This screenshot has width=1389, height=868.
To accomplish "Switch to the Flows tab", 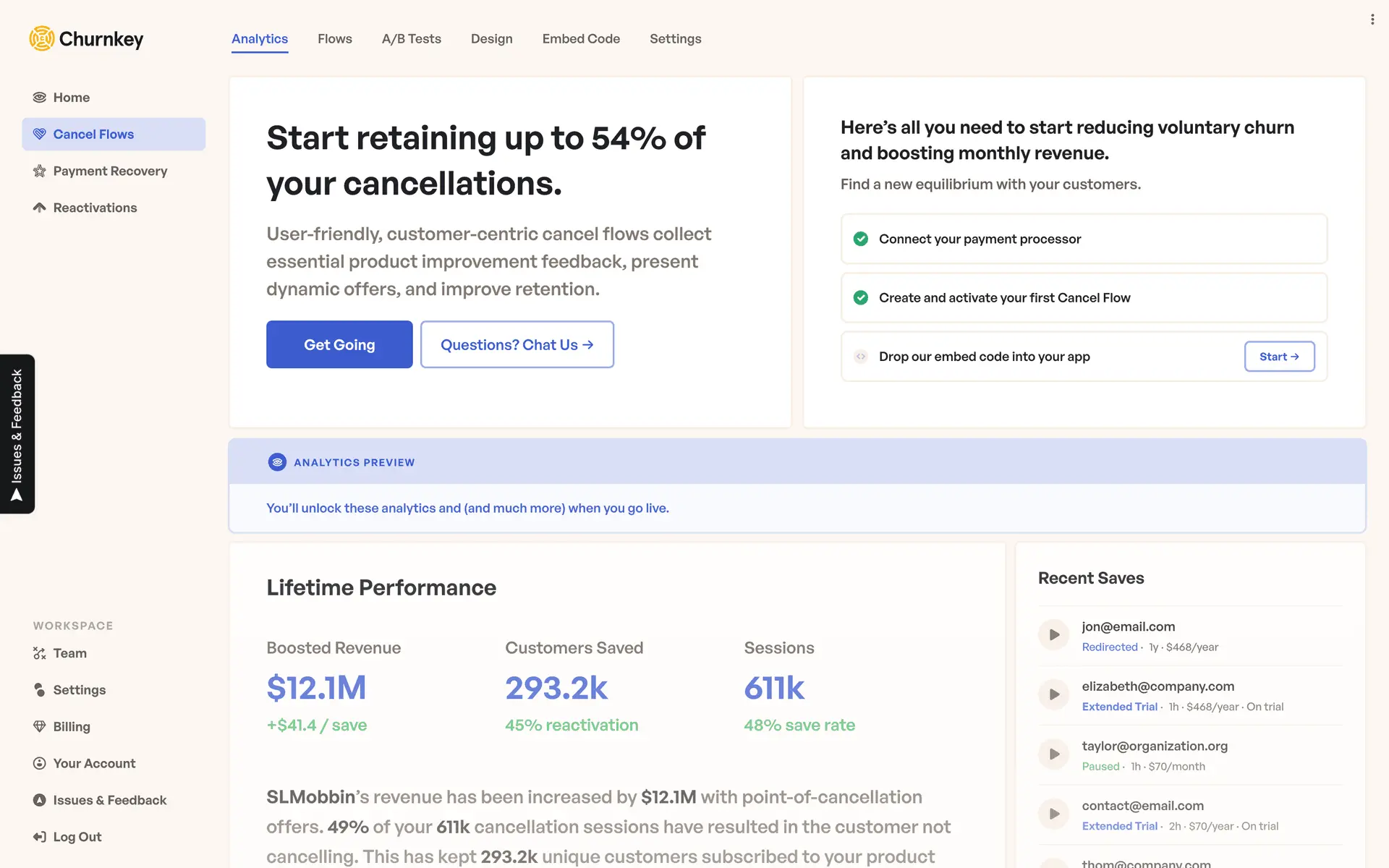I will [x=334, y=39].
